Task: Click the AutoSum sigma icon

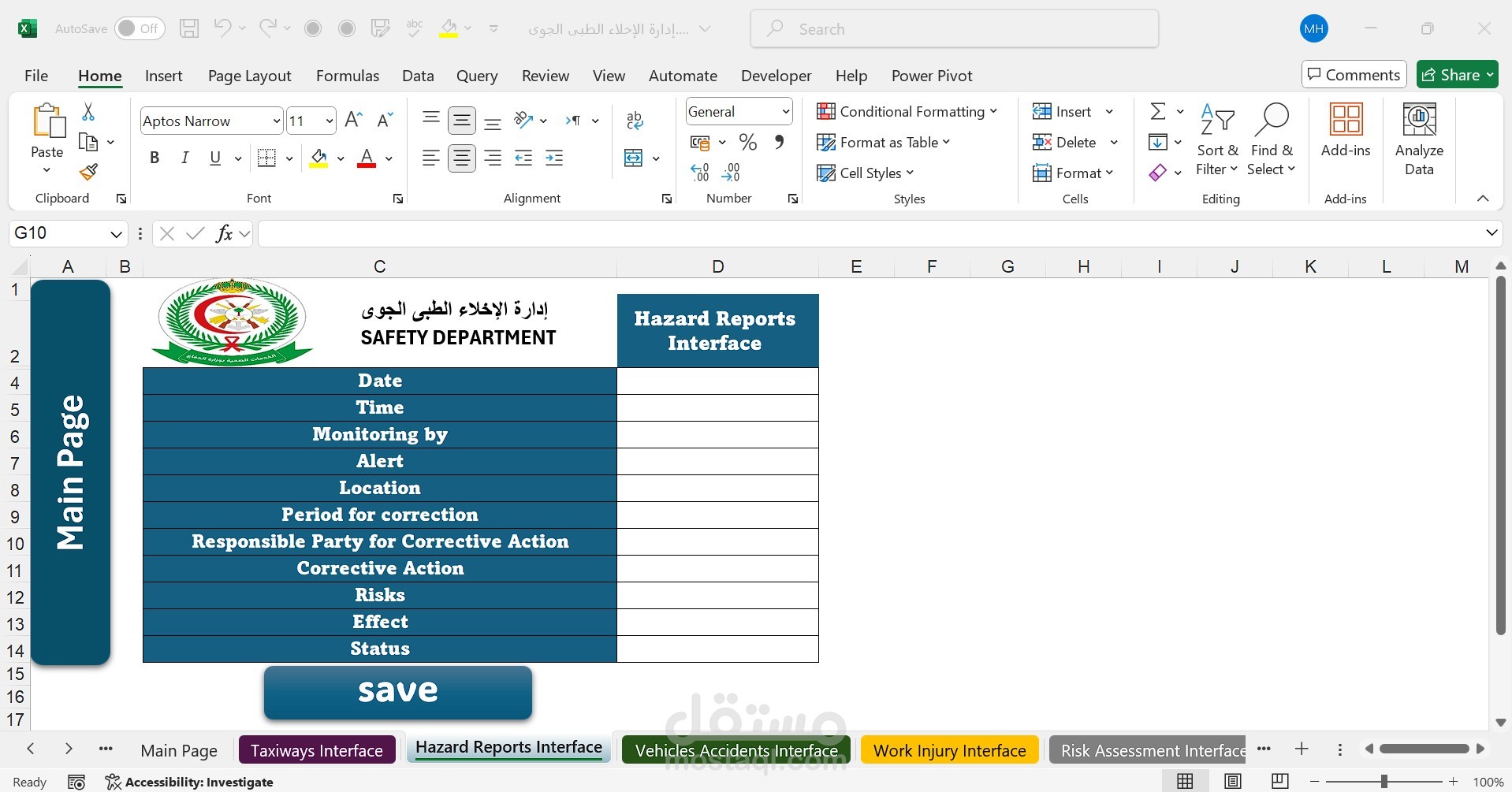Action: click(x=1158, y=111)
